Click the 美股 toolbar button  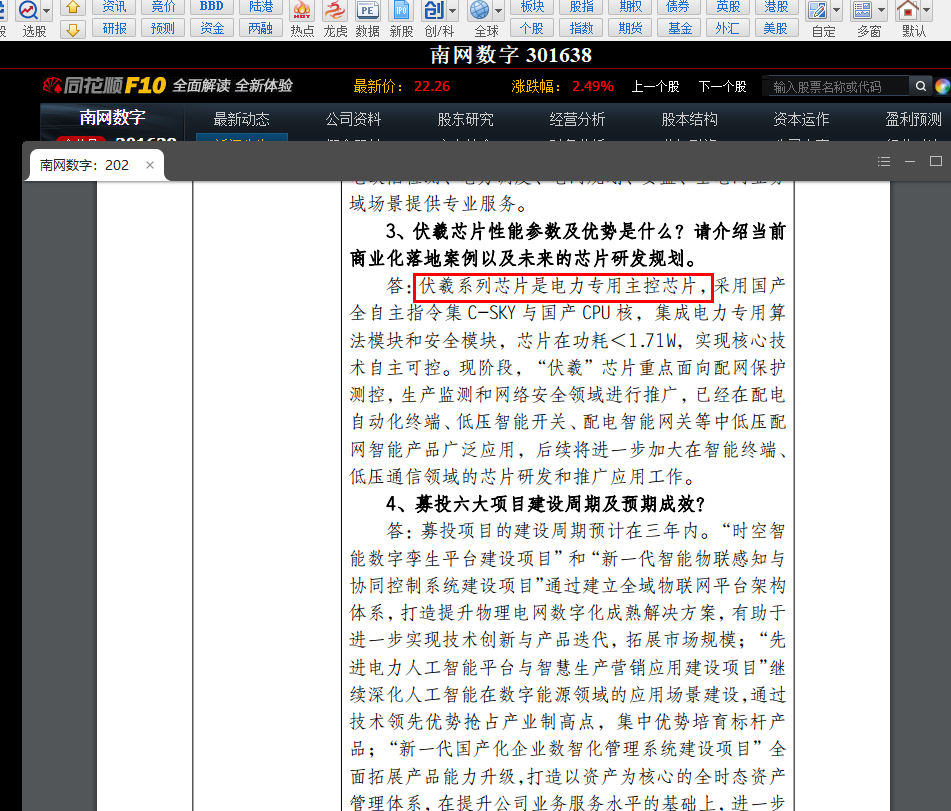pyautogui.click(x=776, y=28)
